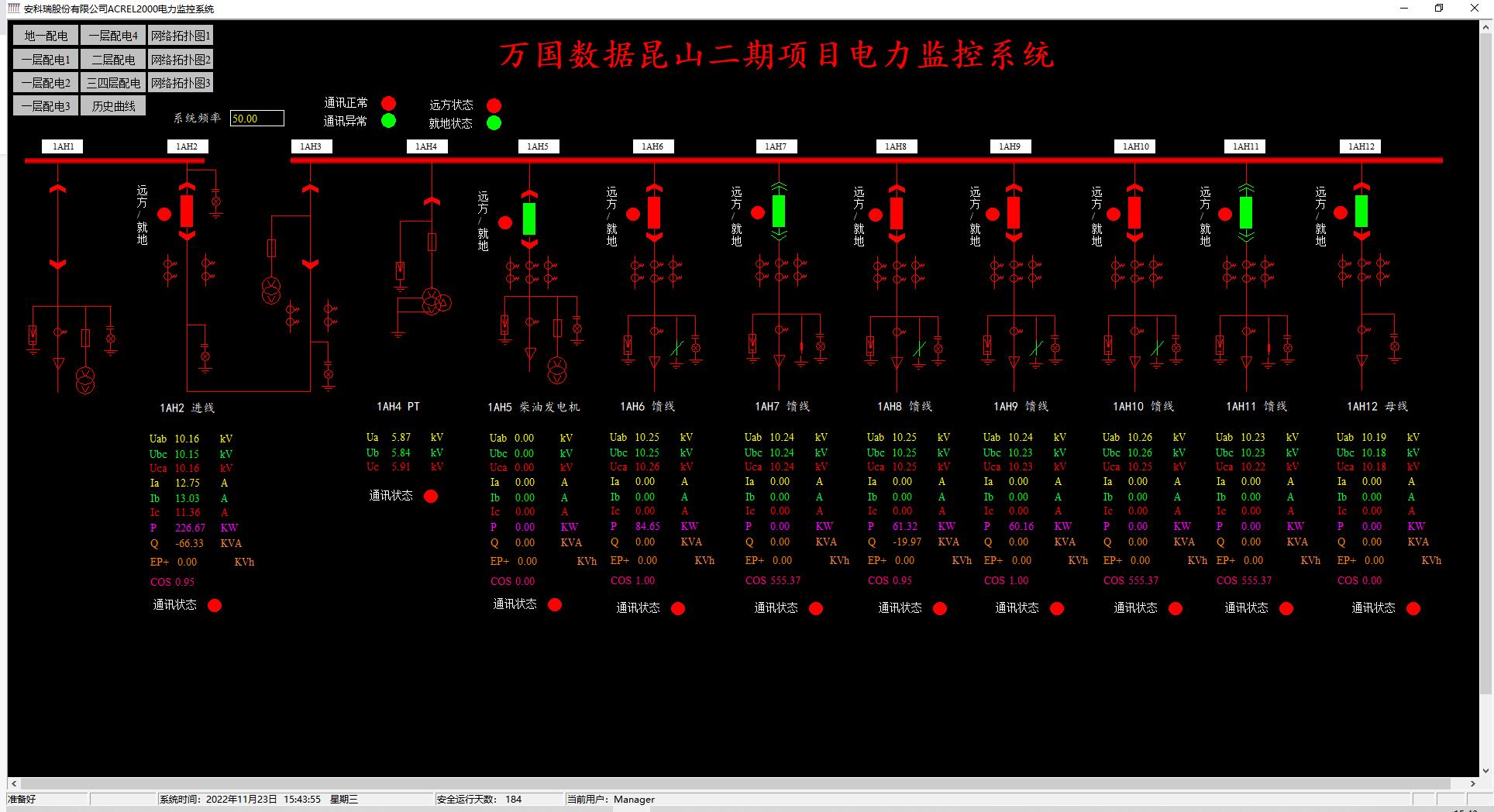The image size is (1494, 812).
Task: Click red 通讯正常 legend indicator
Action: tap(389, 103)
